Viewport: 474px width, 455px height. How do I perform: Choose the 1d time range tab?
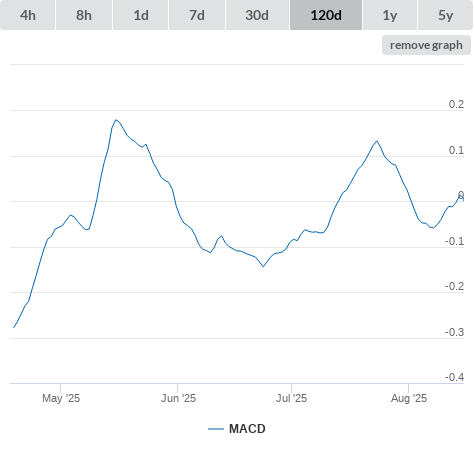[x=141, y=15]
